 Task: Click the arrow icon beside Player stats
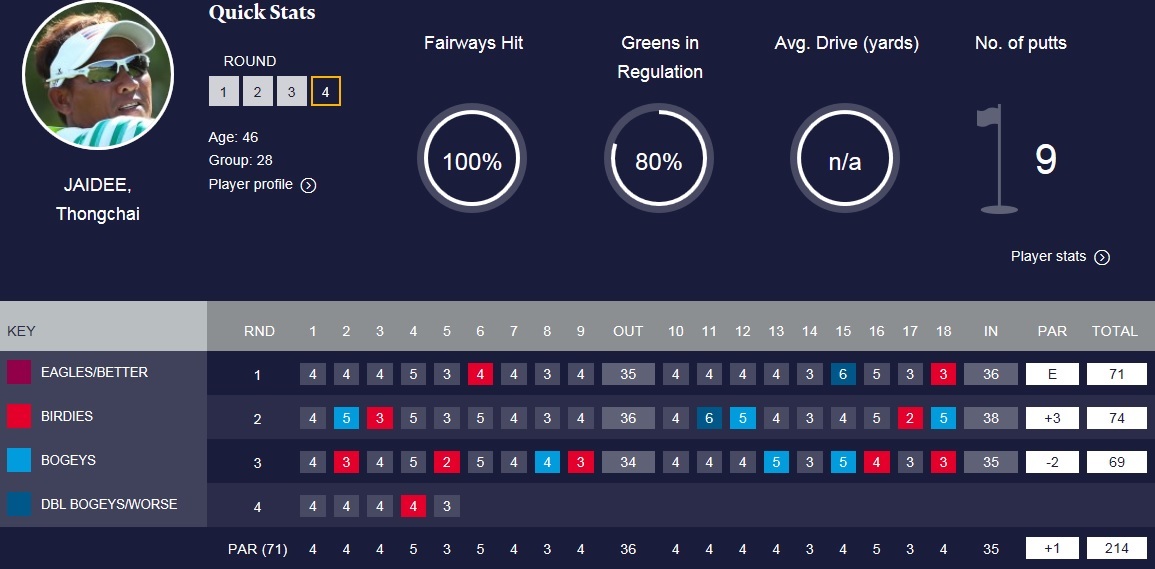click(1102, 257)
